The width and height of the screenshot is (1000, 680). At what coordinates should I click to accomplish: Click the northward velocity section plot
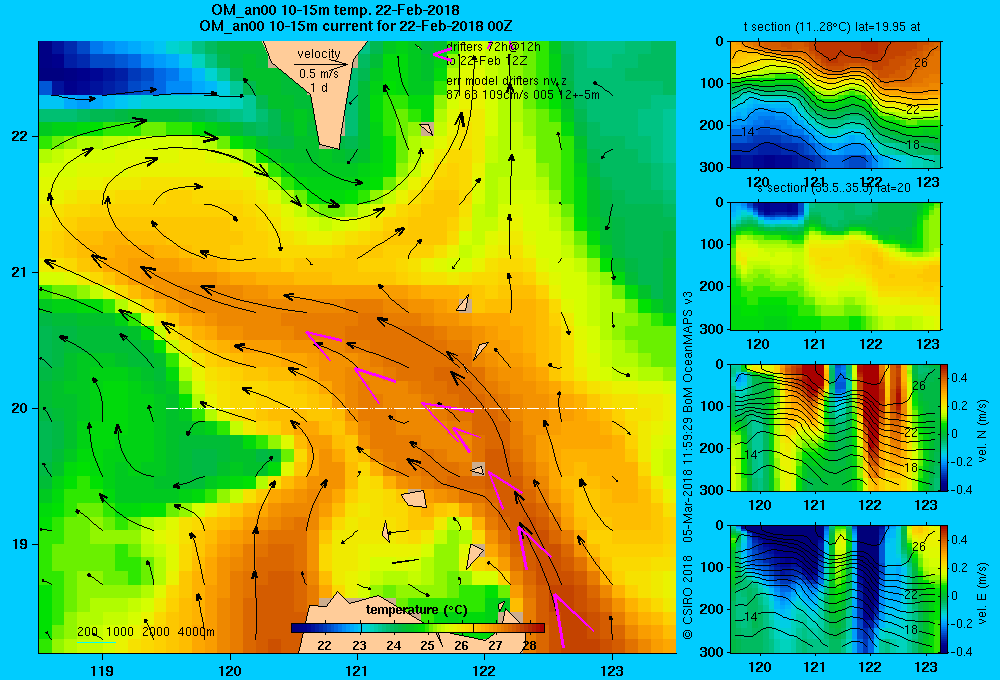click(835, 427)
